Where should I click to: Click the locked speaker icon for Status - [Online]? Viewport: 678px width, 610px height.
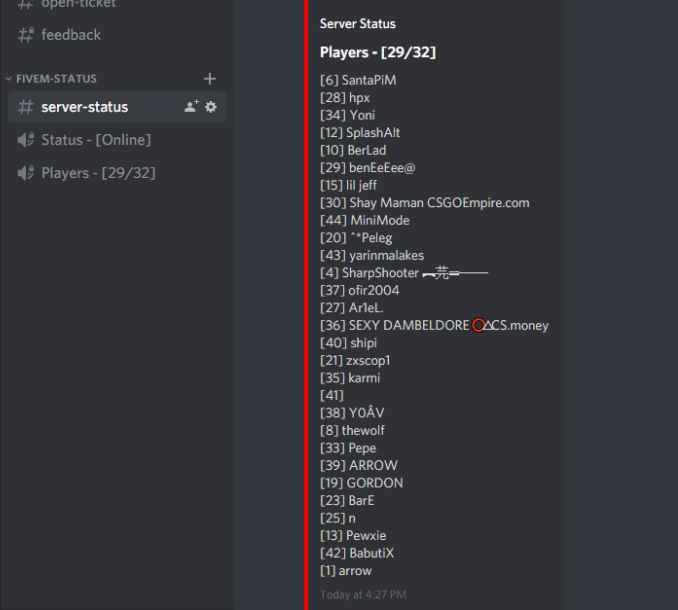26,140
